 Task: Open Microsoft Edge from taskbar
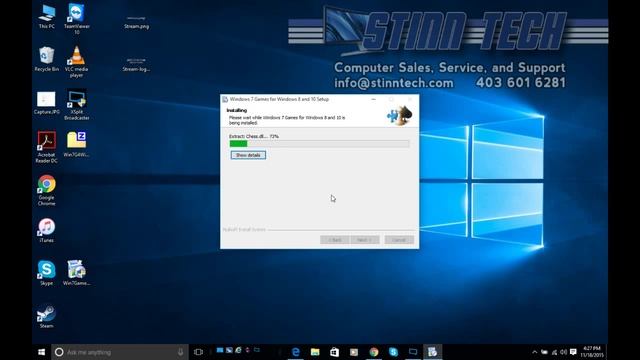296,352
